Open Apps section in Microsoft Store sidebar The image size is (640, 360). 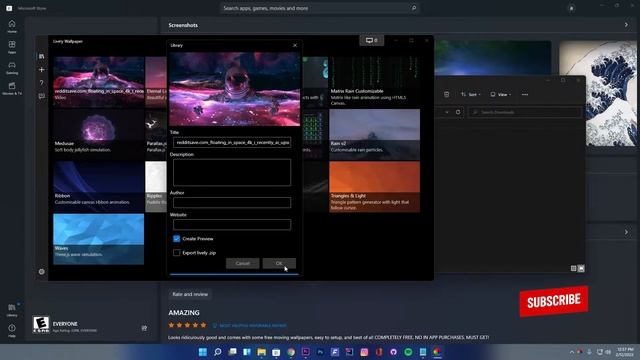[12, 47]
